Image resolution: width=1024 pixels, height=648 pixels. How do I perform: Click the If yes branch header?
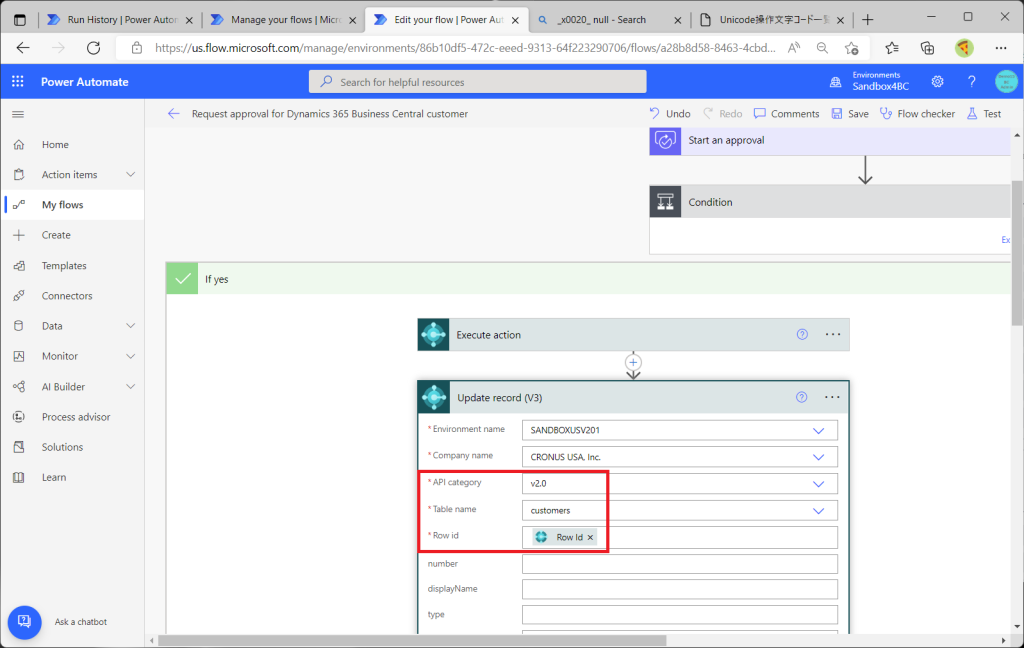(588, 279)
